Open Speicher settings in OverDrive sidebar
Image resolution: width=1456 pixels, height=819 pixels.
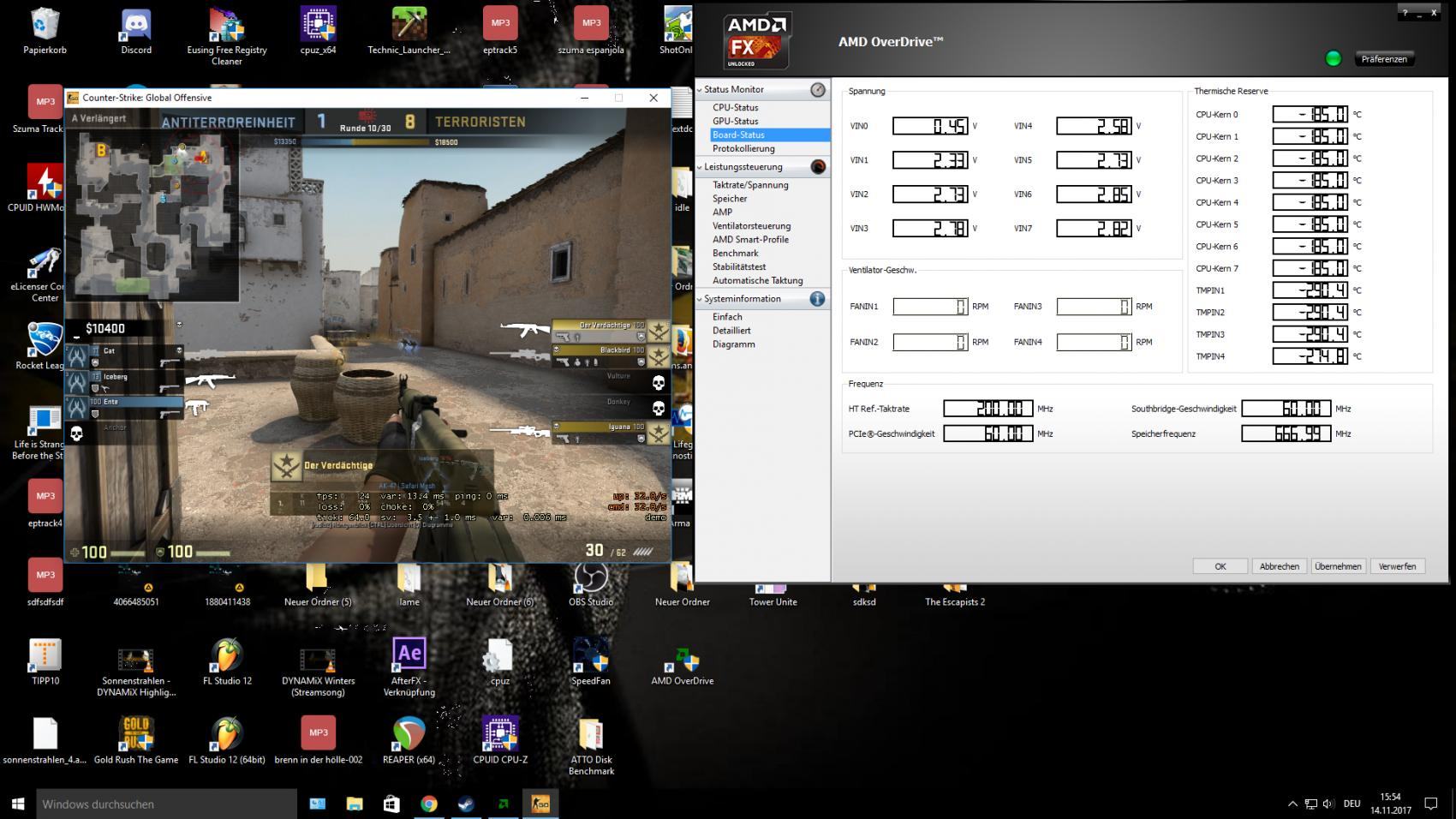pyautogui.click(x=730, y=199)
